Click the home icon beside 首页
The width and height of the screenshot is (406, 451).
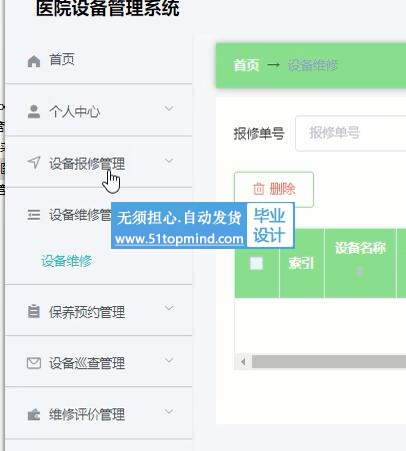34,61
